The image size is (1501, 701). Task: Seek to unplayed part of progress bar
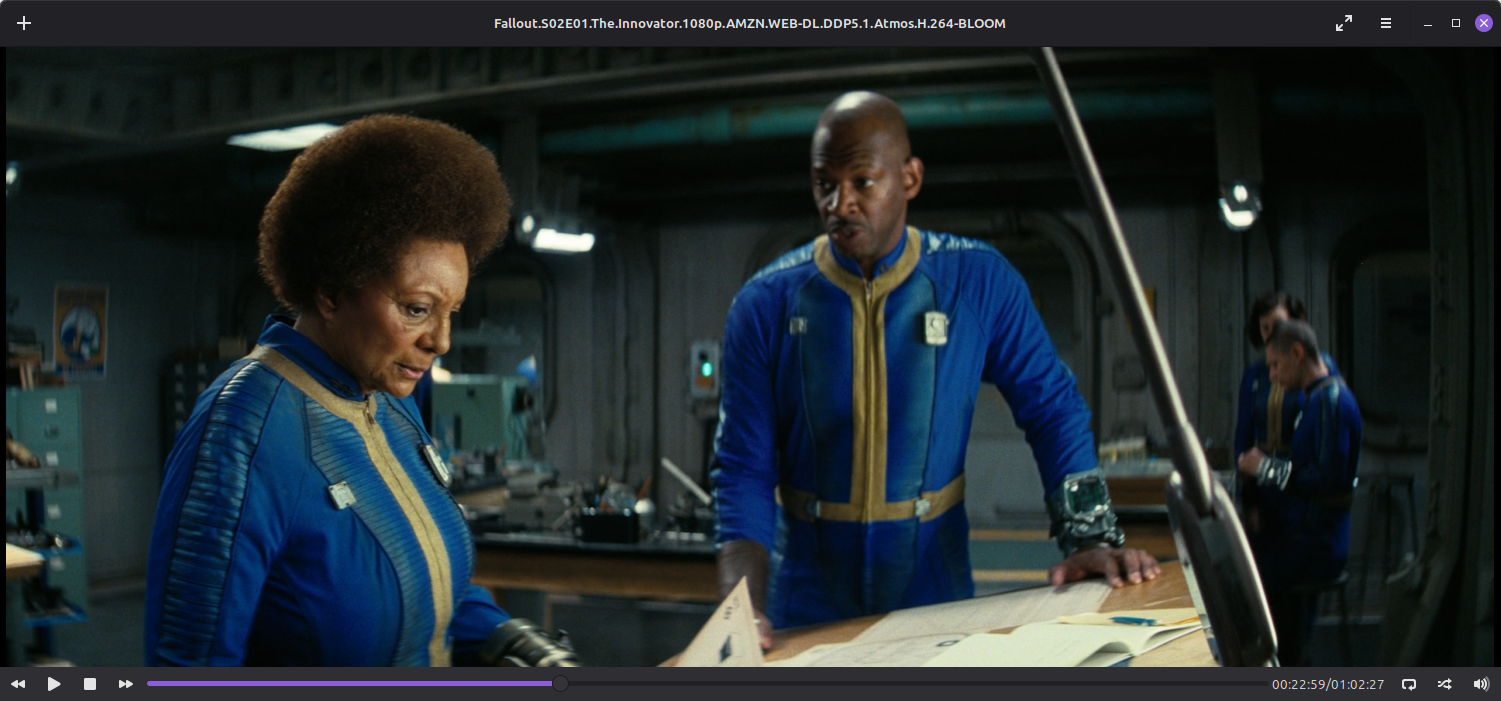pos(917,684)
